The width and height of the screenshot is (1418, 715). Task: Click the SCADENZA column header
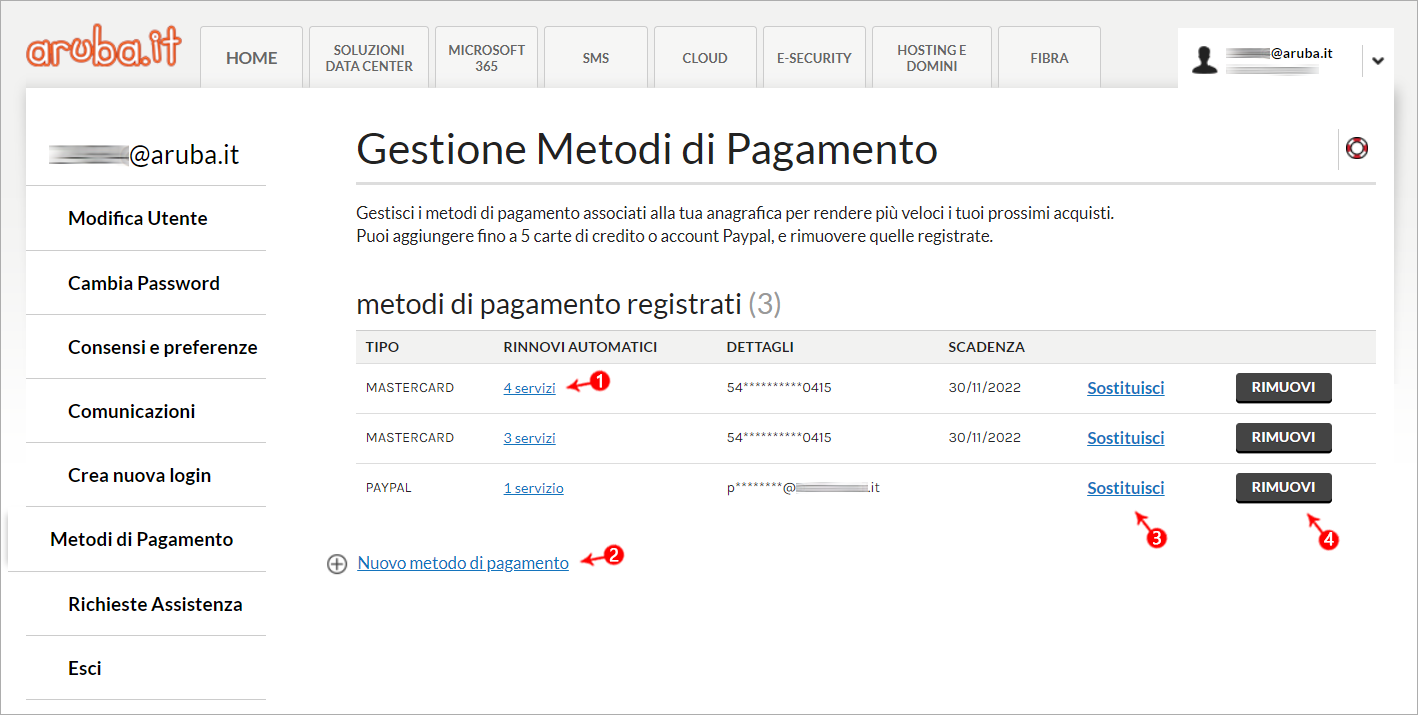point(986,347)
